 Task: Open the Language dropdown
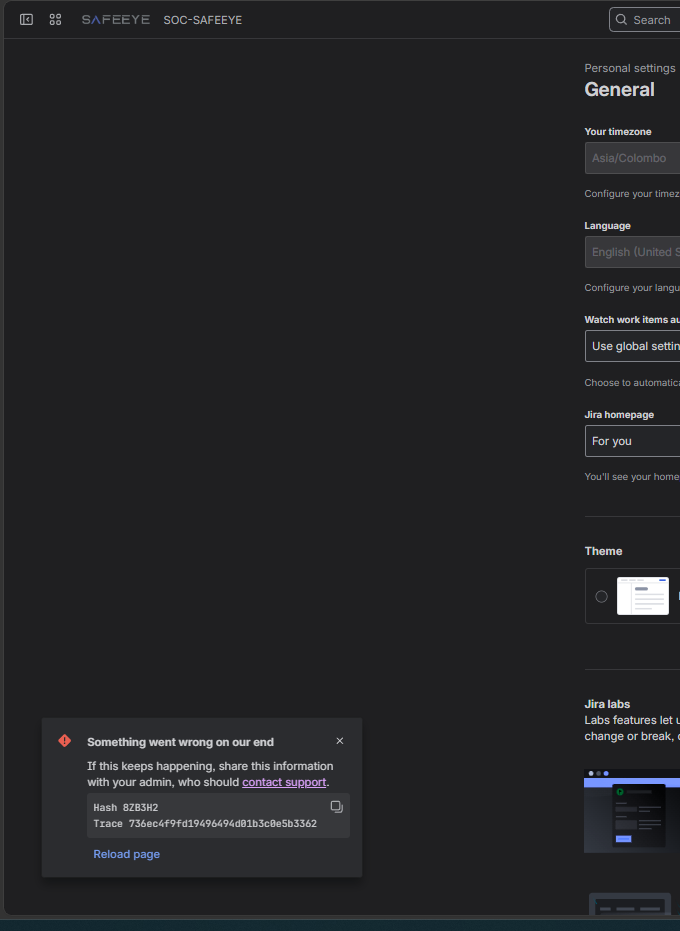click(632, 252)
